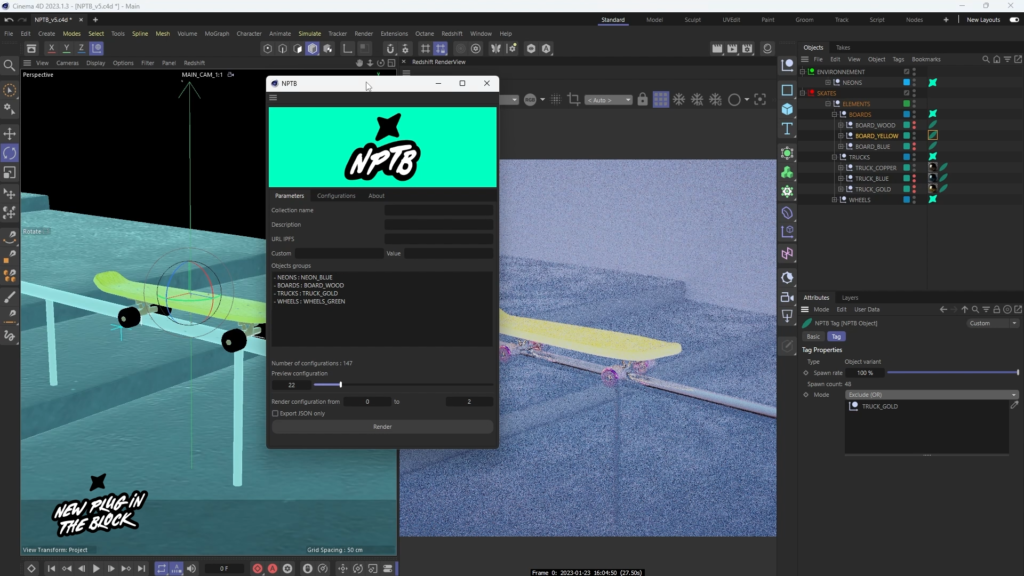Jump to the end of the timeline
The height and width of the screenshot is (576, 1024).
click(141, 569)
